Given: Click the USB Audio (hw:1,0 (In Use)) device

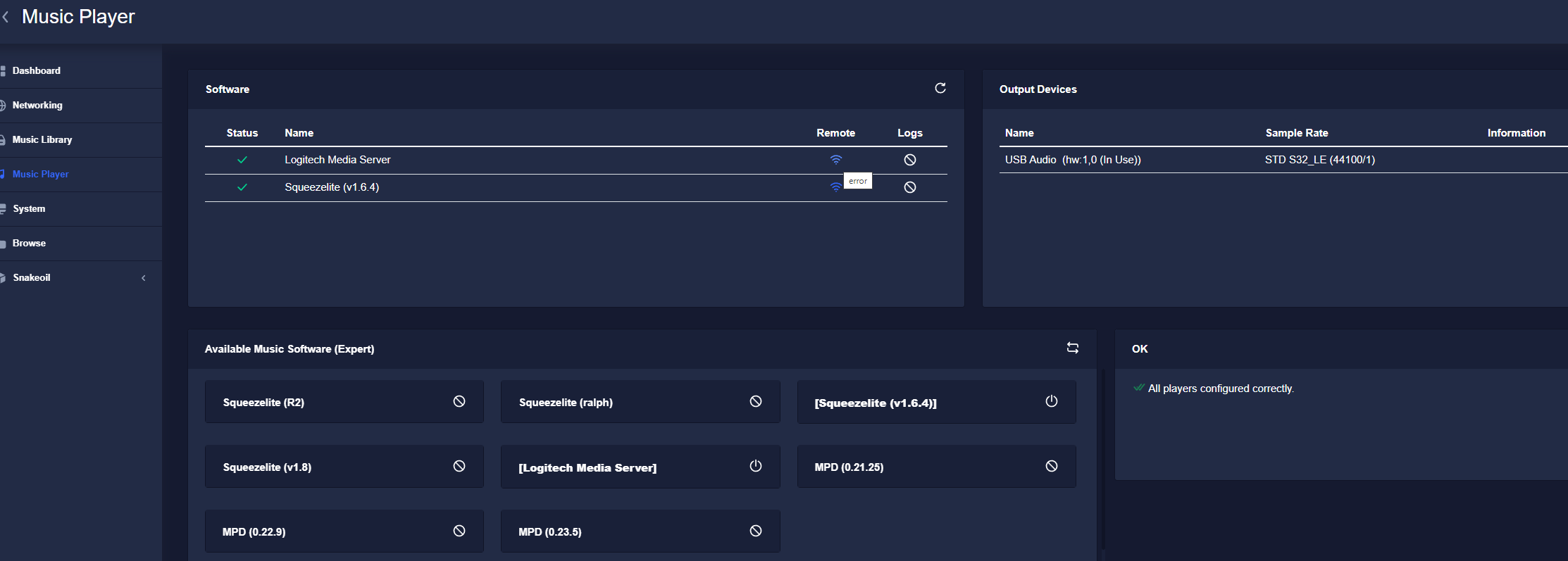Looking at the screenshot, I should tap(1073, 160).
